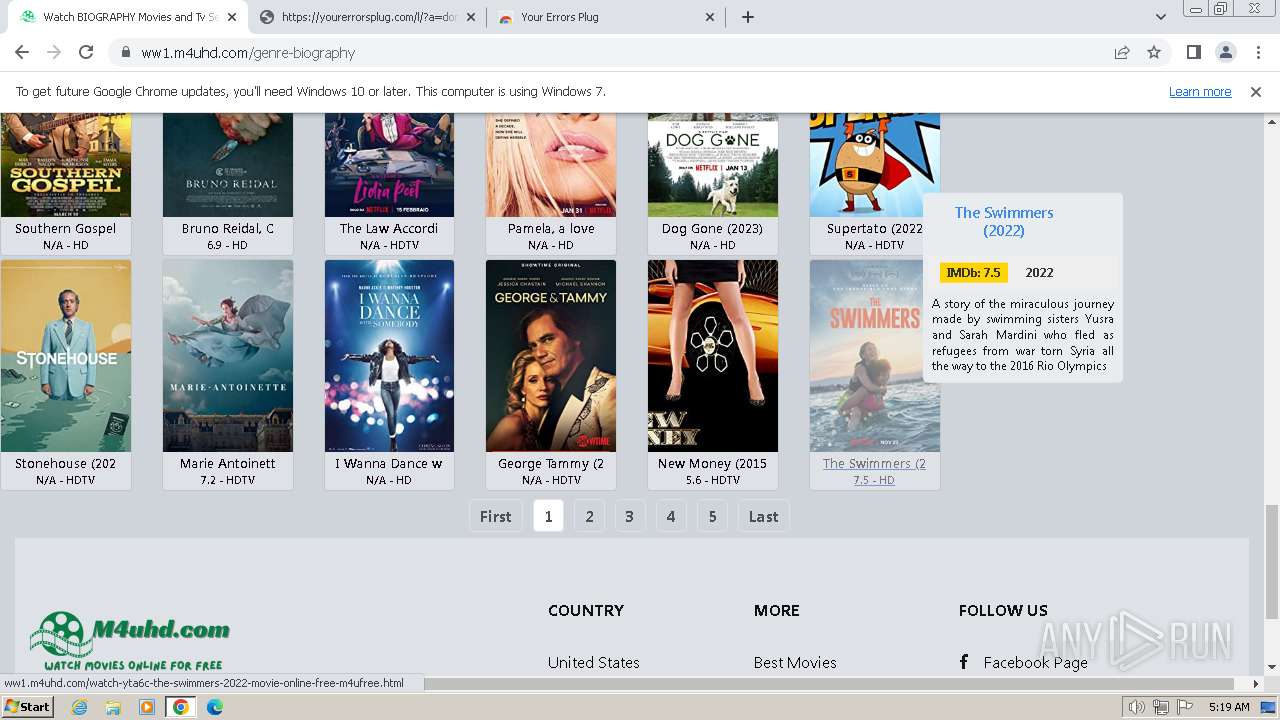Bookmark this page with the star icon
The height and width of the screenshot is (720, 1280).
[1154, 52]
